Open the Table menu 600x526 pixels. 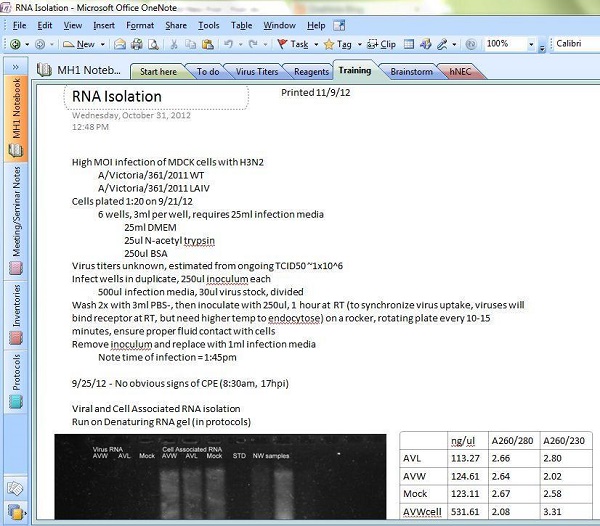241,25
